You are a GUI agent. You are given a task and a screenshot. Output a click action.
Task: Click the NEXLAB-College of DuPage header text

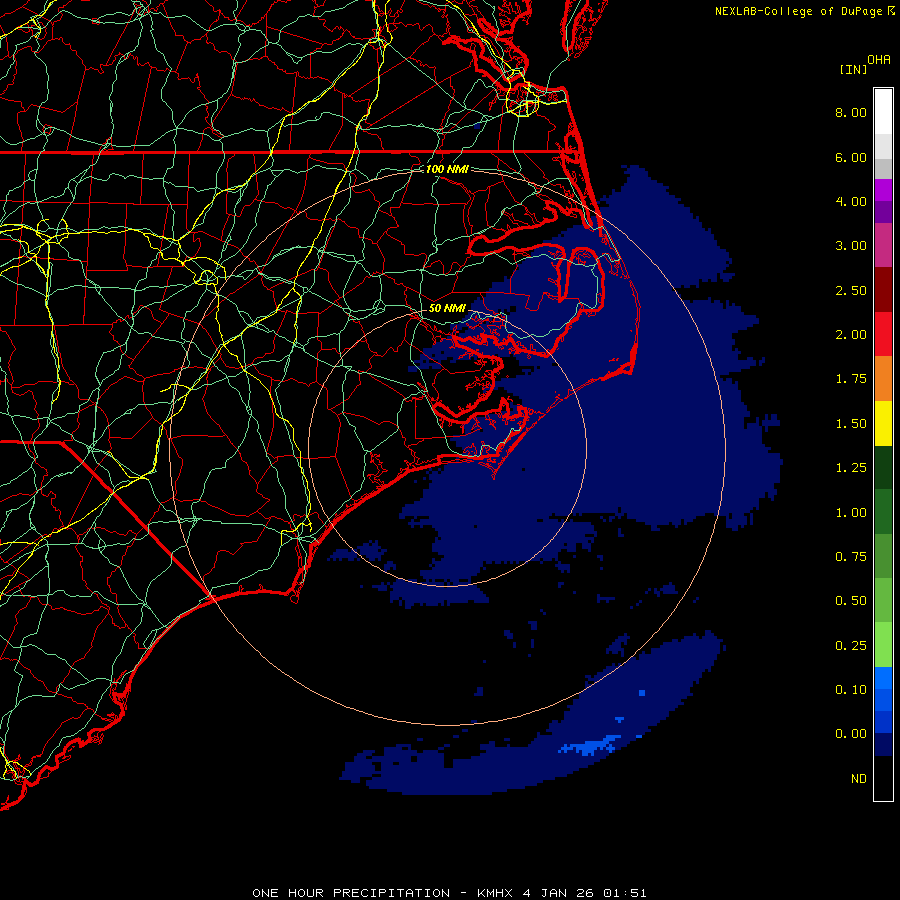coord(798,11)
